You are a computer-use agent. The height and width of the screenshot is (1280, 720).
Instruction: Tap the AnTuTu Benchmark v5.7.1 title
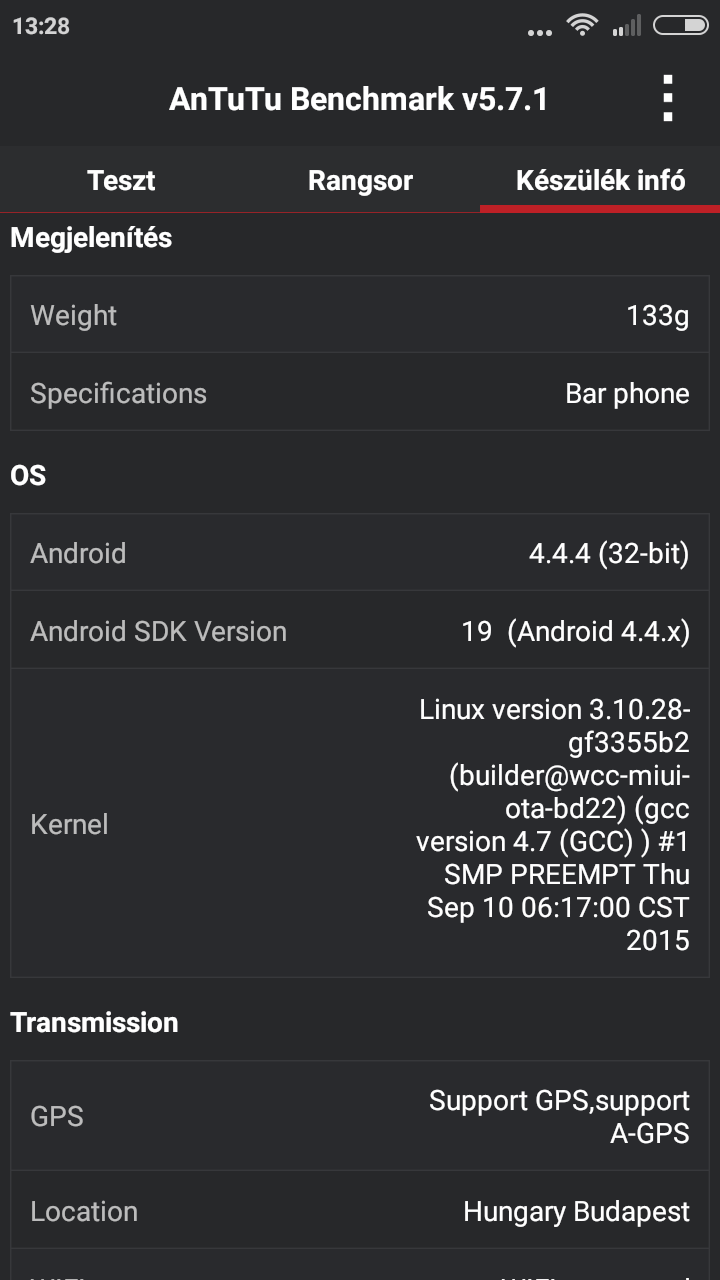(359, 99)
